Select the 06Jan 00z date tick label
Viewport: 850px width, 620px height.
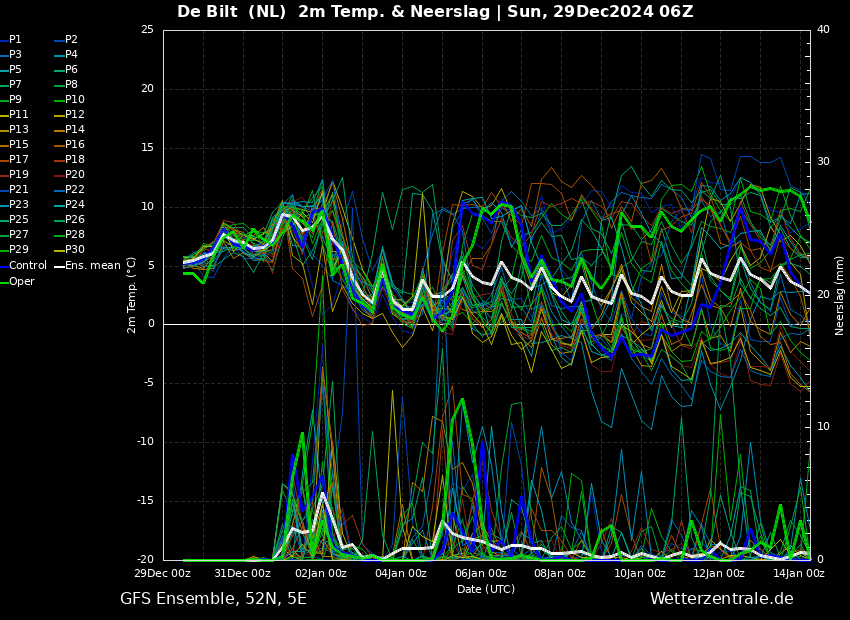pyautogui.click(x=480, y=574)
